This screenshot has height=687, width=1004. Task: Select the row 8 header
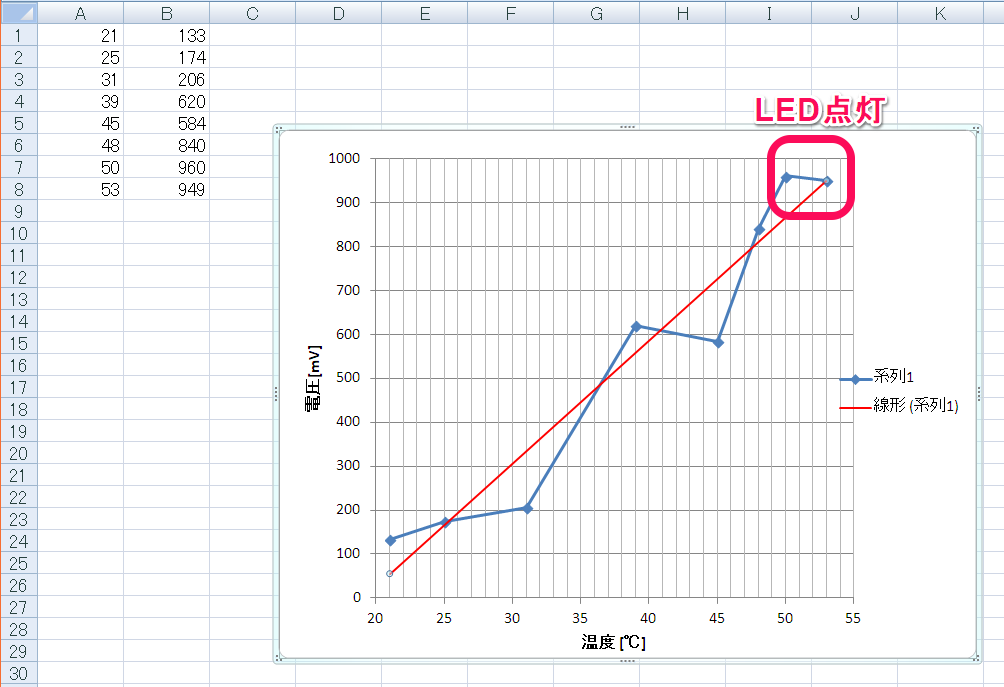pos(18,189)
